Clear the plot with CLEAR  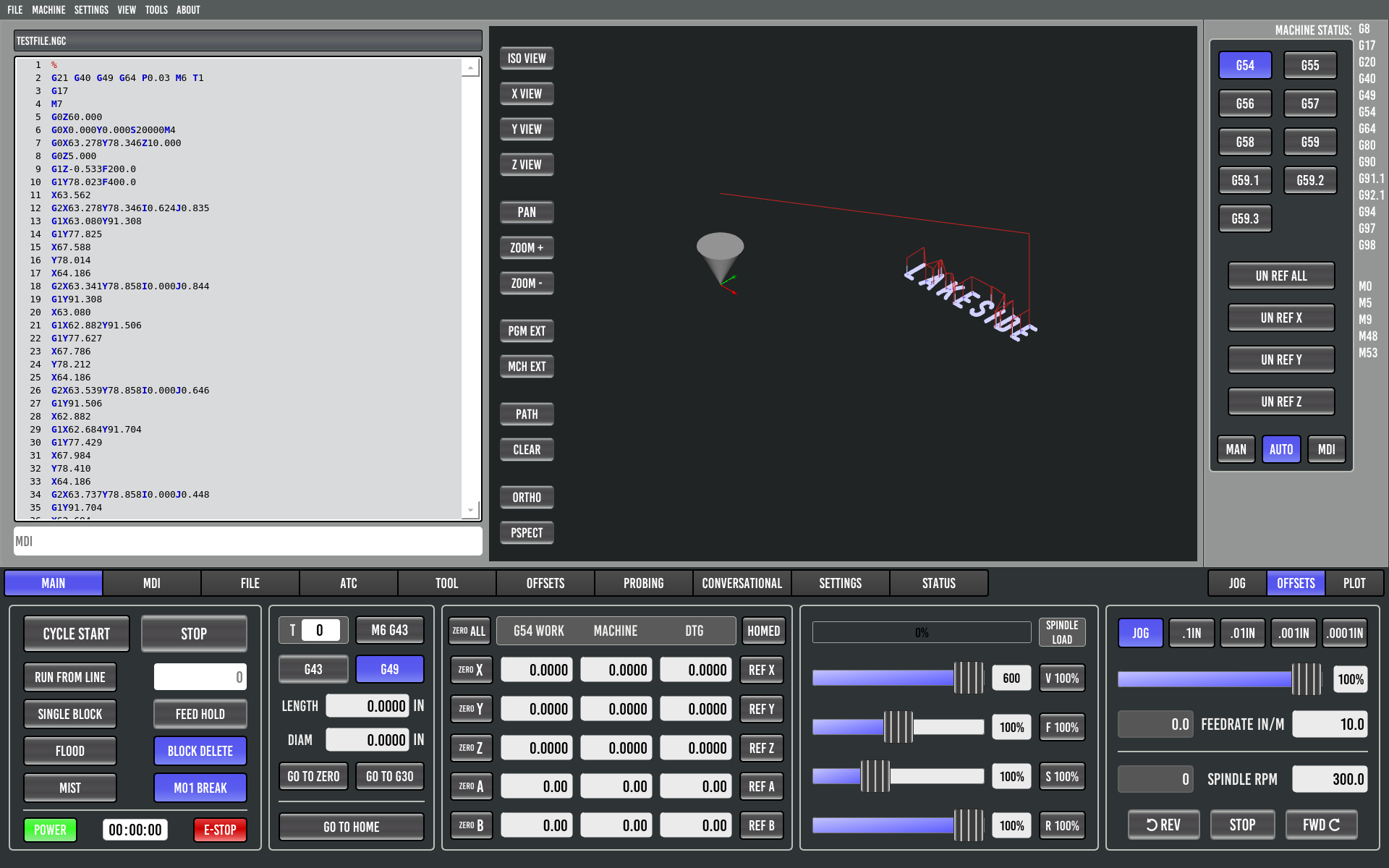click(x=527, y=450)
